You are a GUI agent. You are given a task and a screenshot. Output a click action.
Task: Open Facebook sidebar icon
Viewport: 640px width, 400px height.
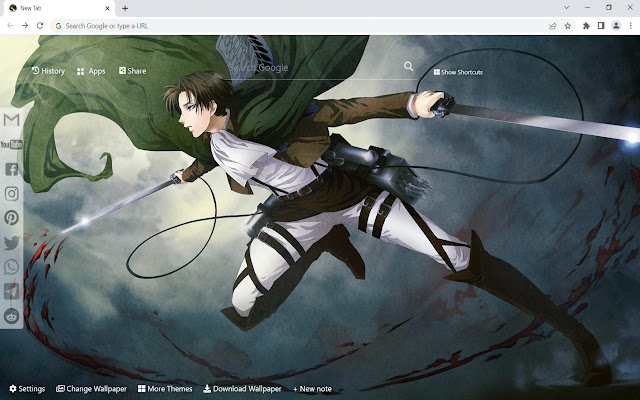click(x=11, y=169)
